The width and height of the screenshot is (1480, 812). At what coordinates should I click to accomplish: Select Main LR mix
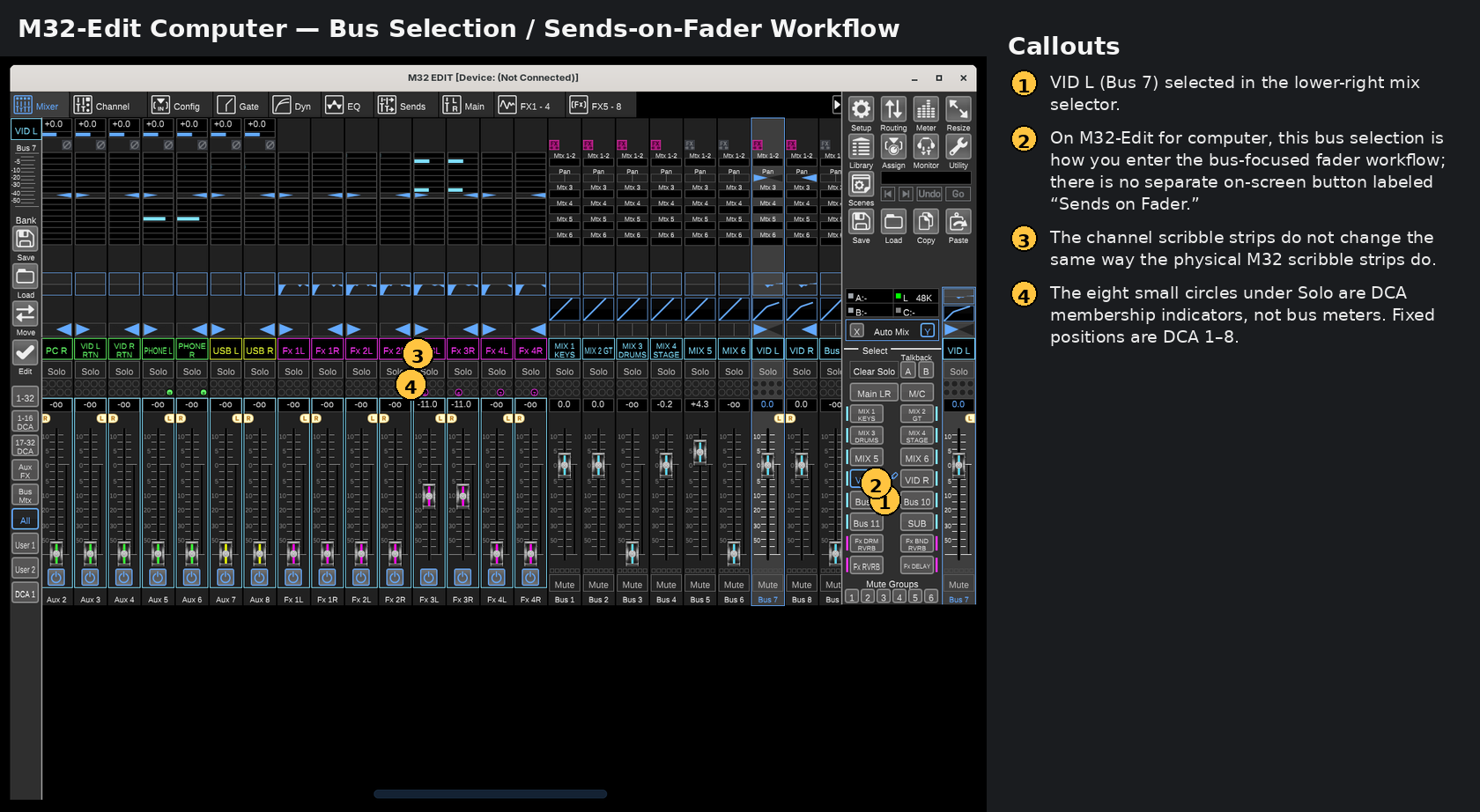click(873, 393)
